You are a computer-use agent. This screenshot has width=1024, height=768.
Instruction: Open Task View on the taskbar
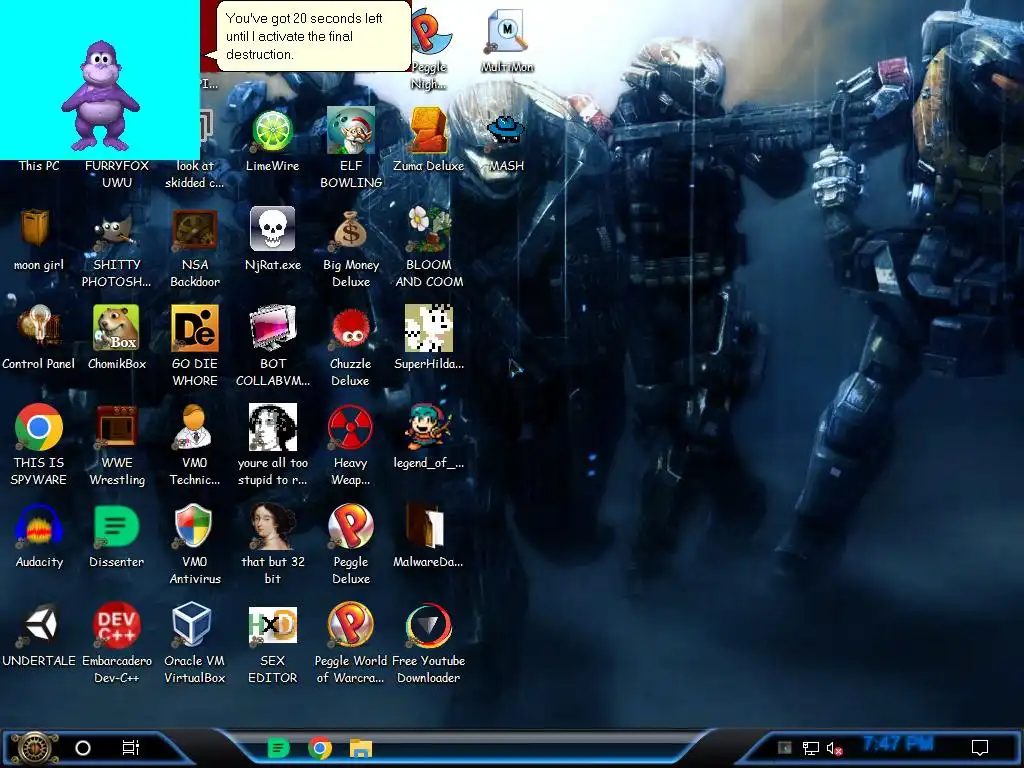[131, 748]
